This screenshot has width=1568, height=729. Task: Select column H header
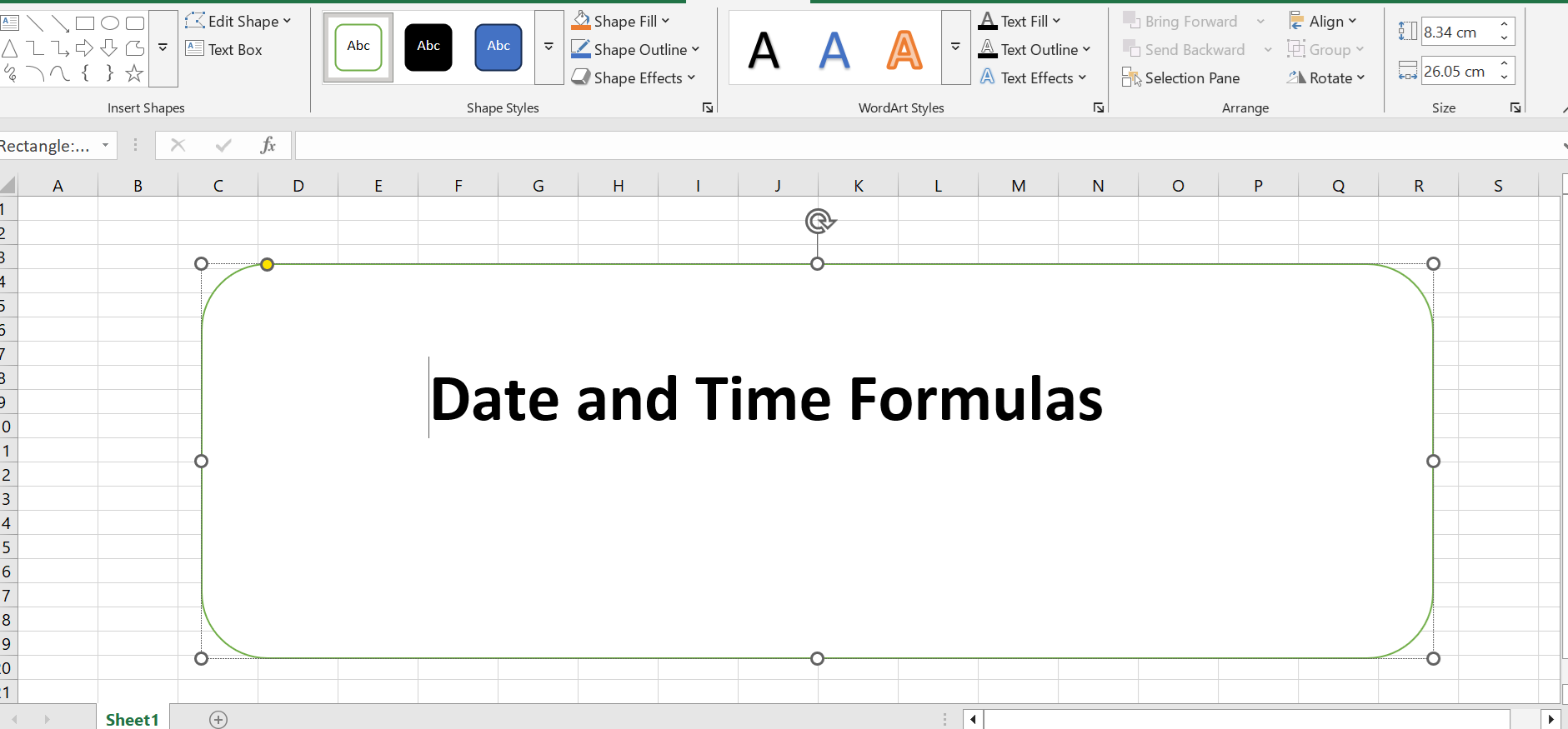[618, 186]
